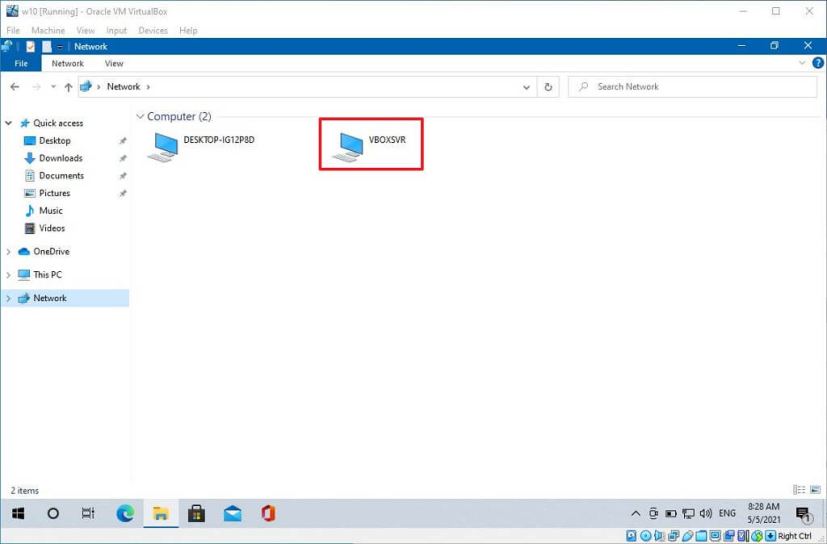The height and width of the screenshot is (544, 827).
Task: Open VirtualBox Help menu
Action: 188,31
